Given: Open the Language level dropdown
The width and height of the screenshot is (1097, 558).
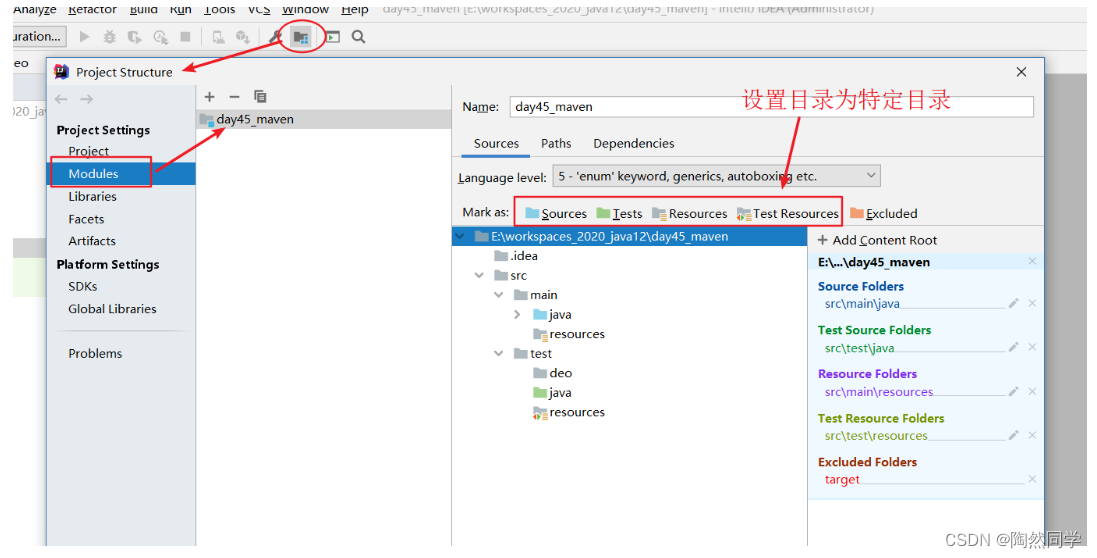Looking at the screenshot, I should (716, 176).
